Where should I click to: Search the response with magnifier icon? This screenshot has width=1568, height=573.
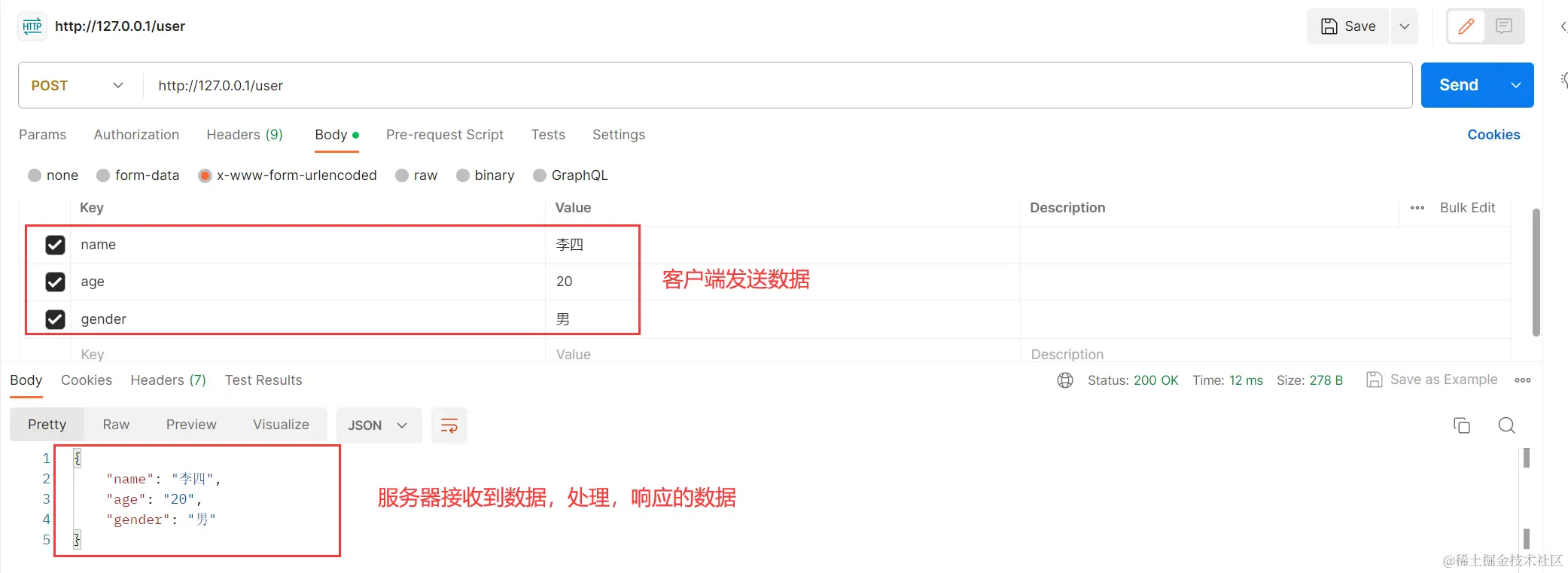click(x=1506, y=425)
